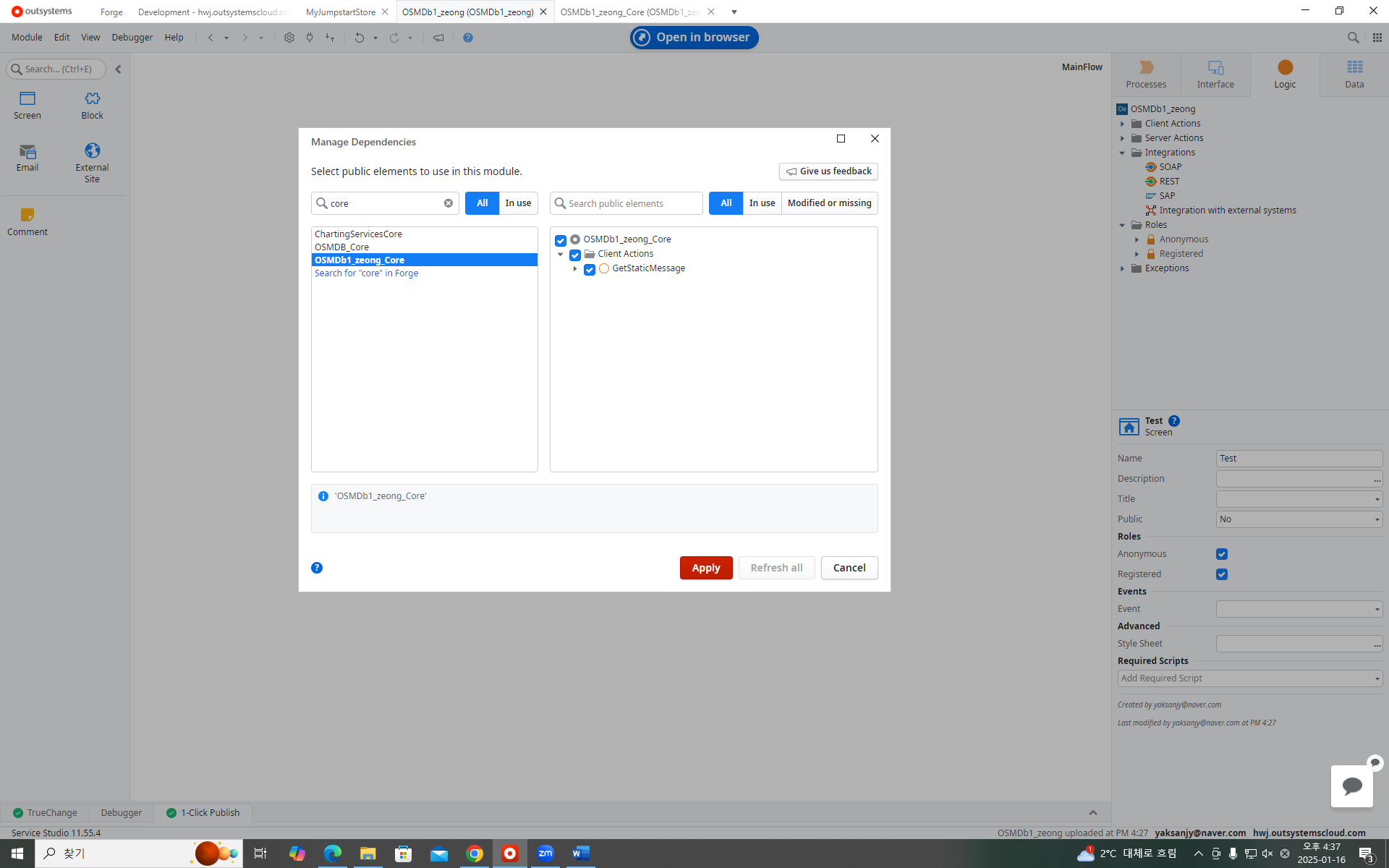Clear the core search field
This screenshot has height=868, width=1389.
[449, 203]
